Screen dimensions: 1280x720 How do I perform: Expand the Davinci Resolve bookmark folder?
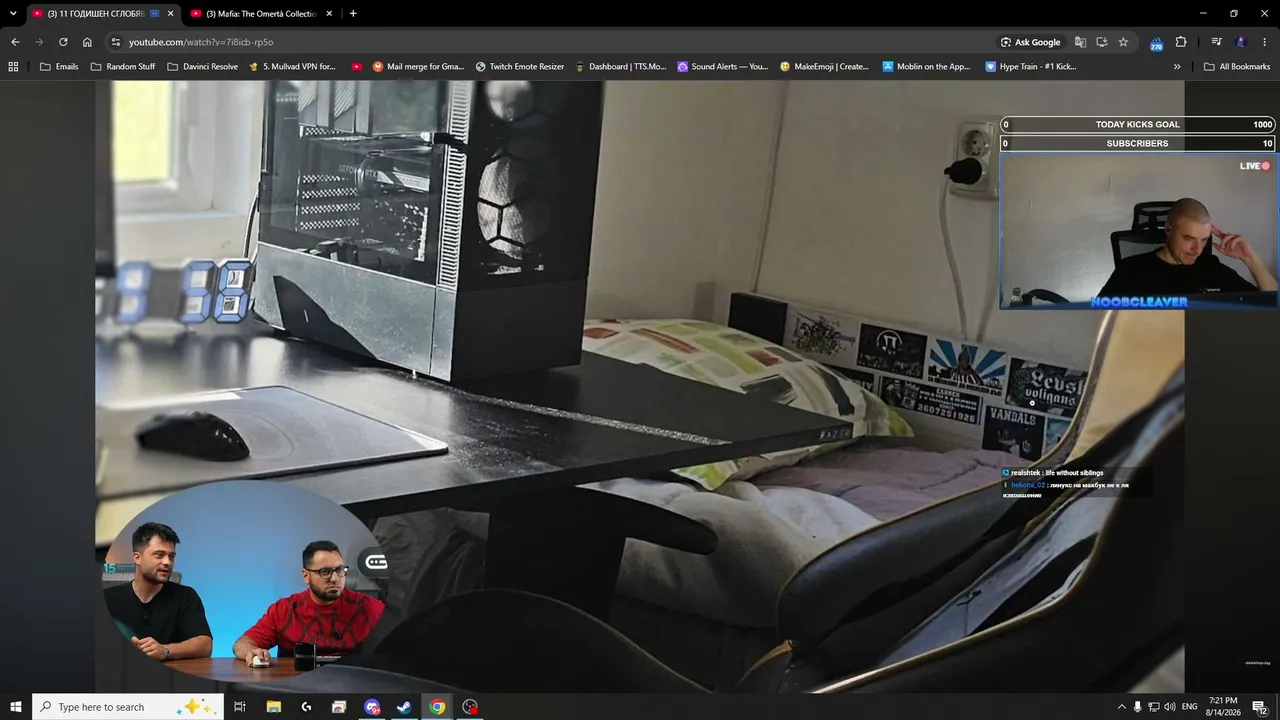pos(202,67)
